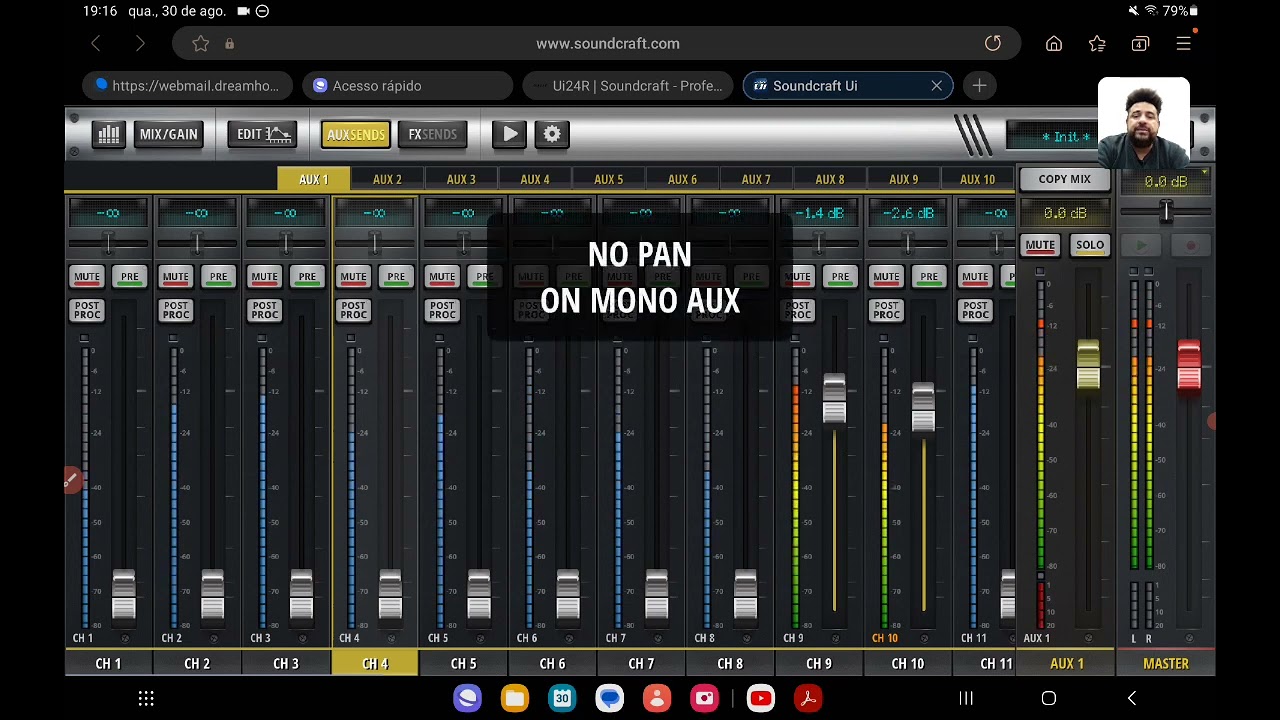Select the MASTER strip label
Screen dimensions: 1280x720
(1166, 663)
